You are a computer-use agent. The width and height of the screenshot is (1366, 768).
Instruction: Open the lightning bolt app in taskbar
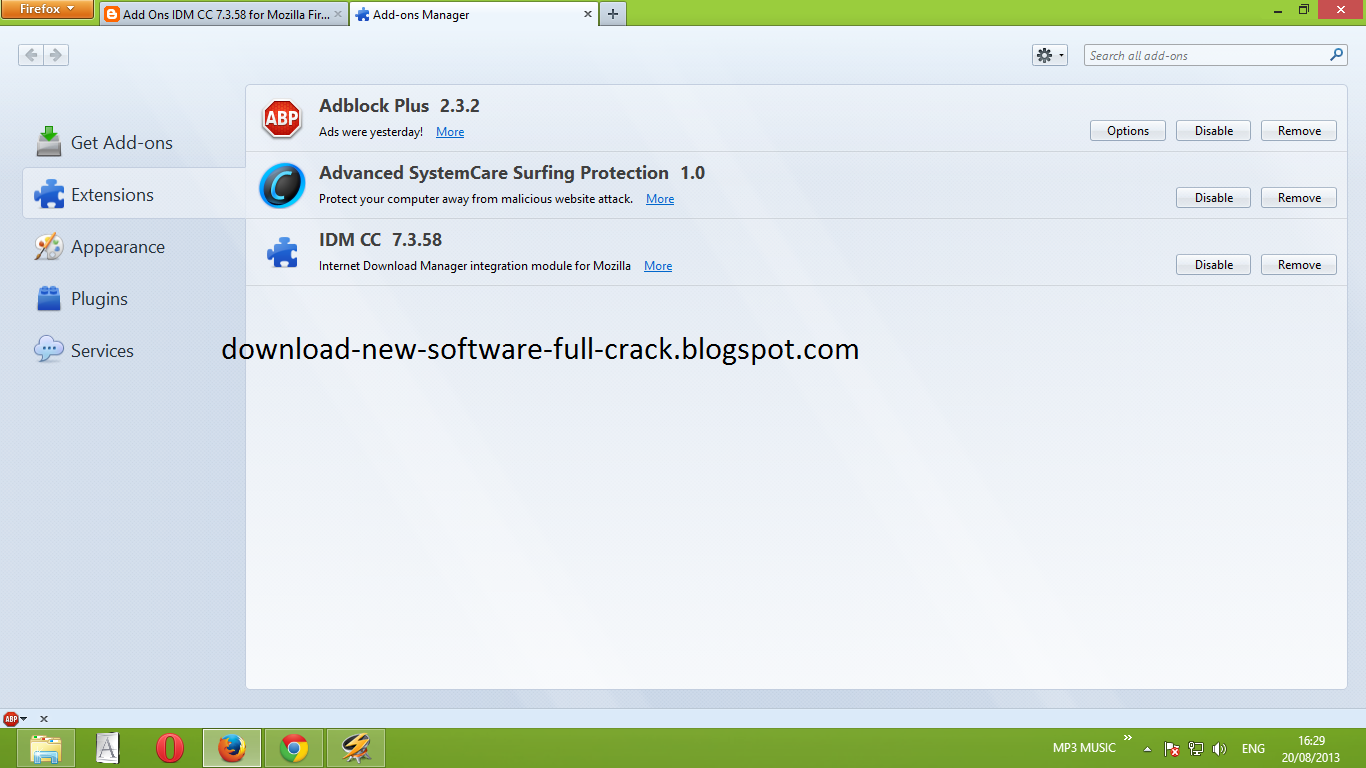[x=356, y=748]
